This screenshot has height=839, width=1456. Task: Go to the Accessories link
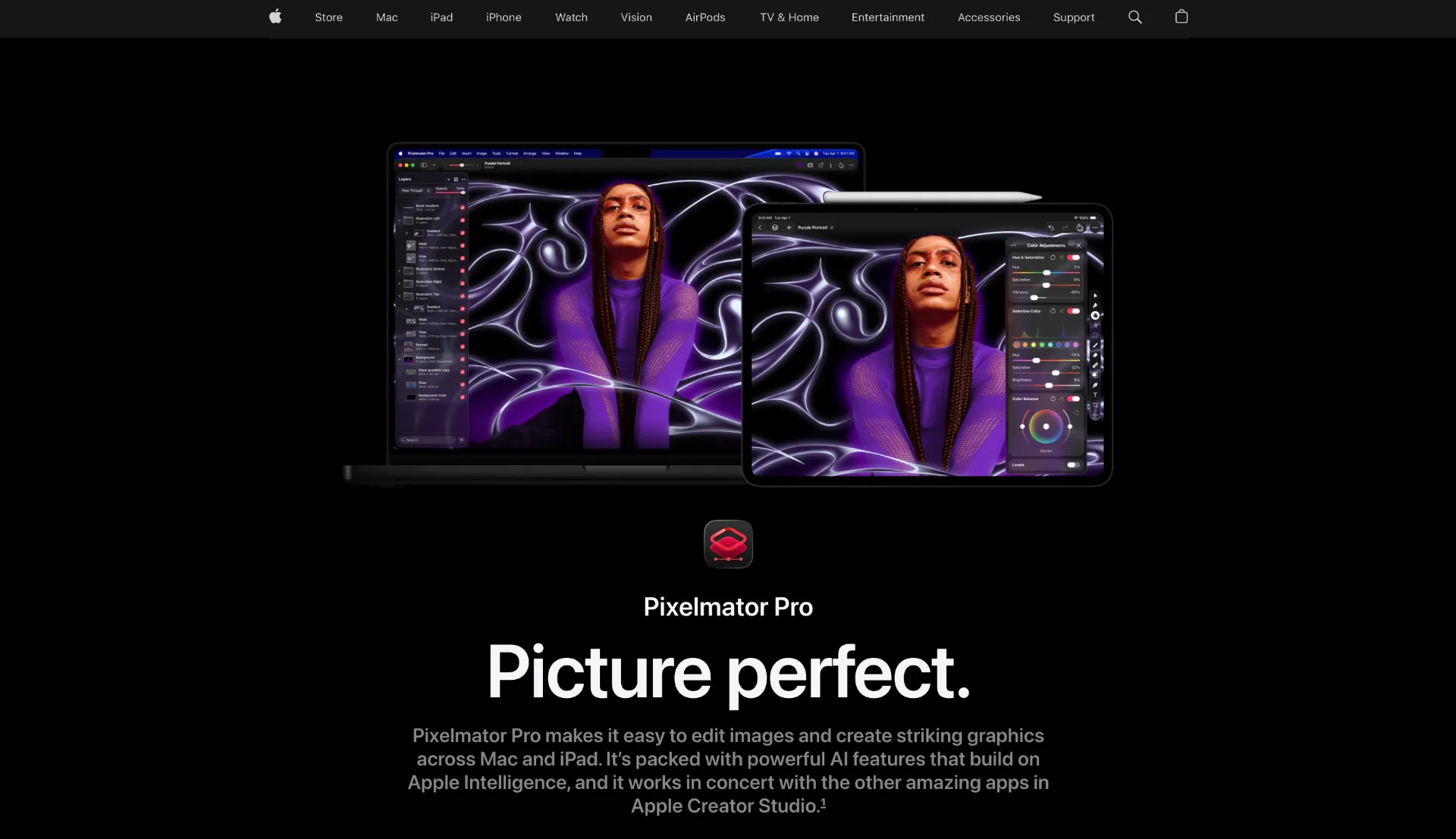(x=989, y=17)
